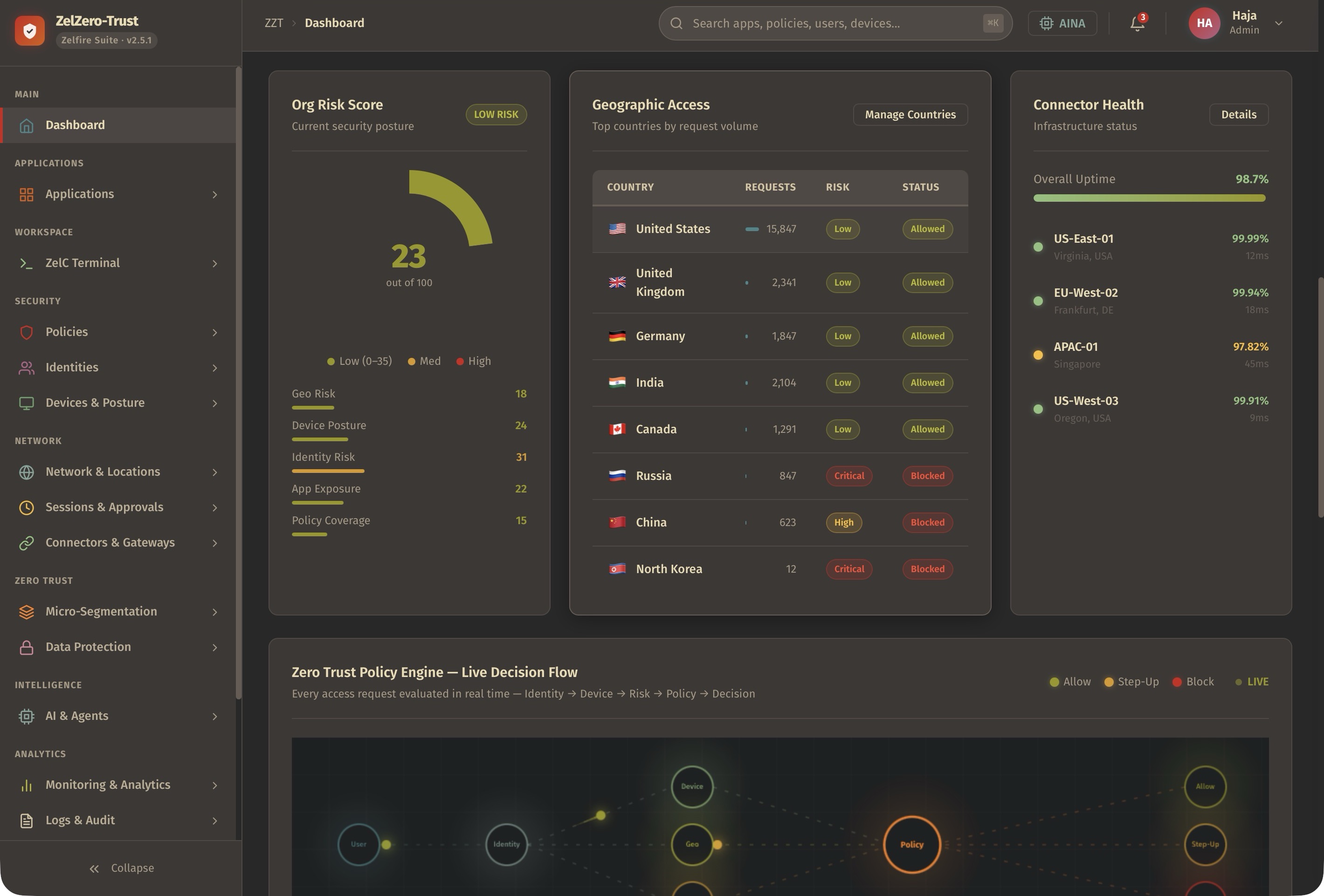Click the Monitoring & Analytics bar chart icon
1324x896 pixels.
tap(26, 785)
